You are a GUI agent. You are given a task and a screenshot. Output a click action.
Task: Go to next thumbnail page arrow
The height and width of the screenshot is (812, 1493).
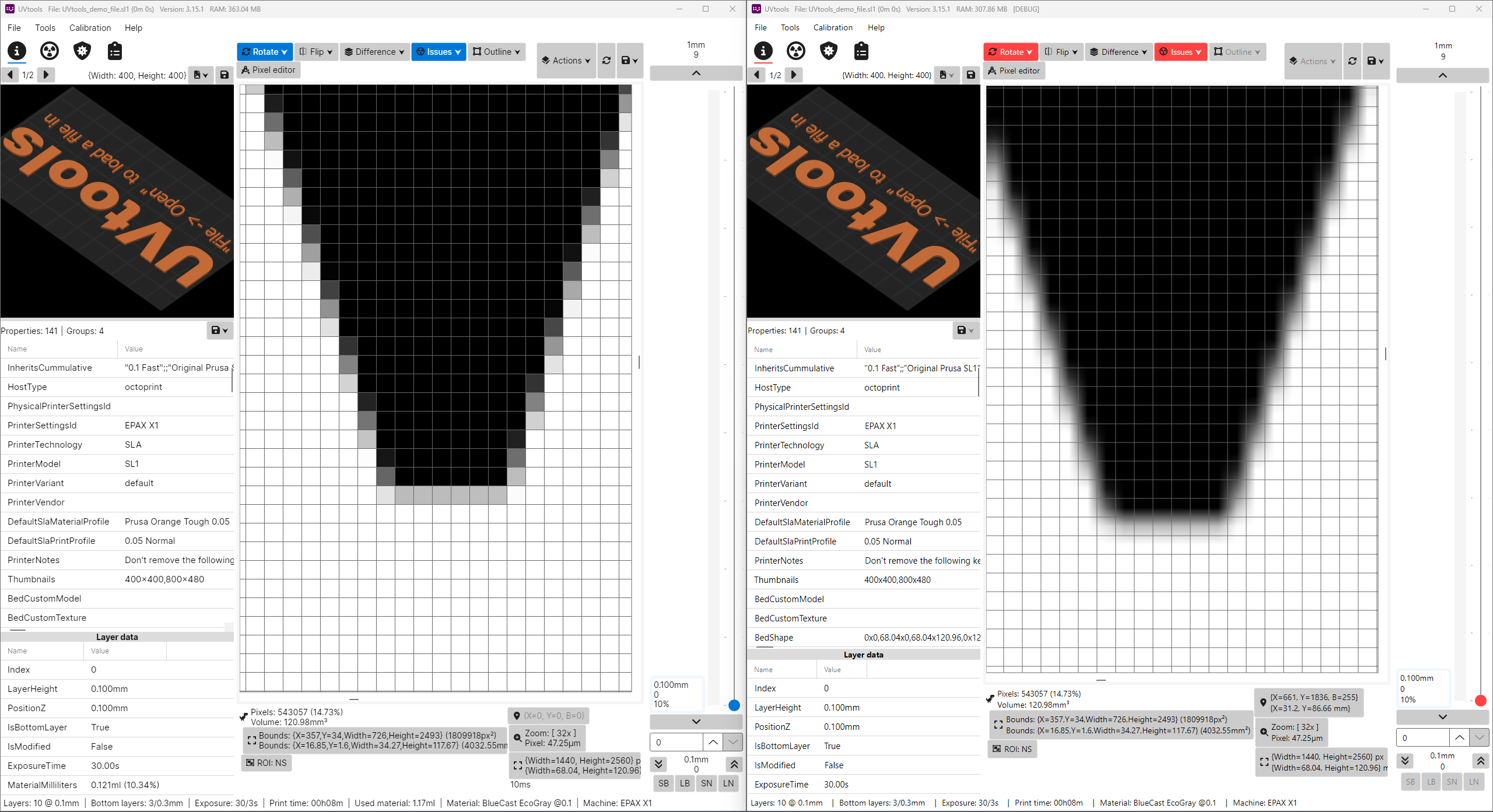click(46, 75)
